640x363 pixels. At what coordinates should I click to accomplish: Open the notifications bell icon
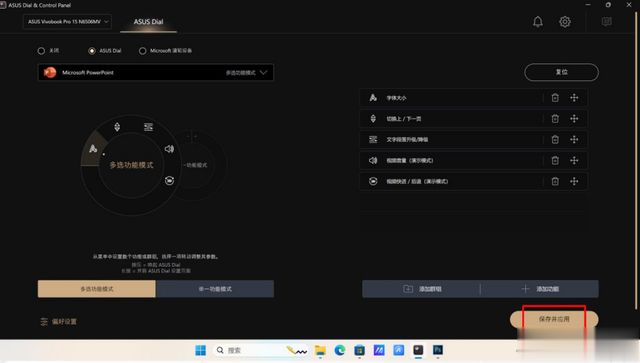point(538,22)
